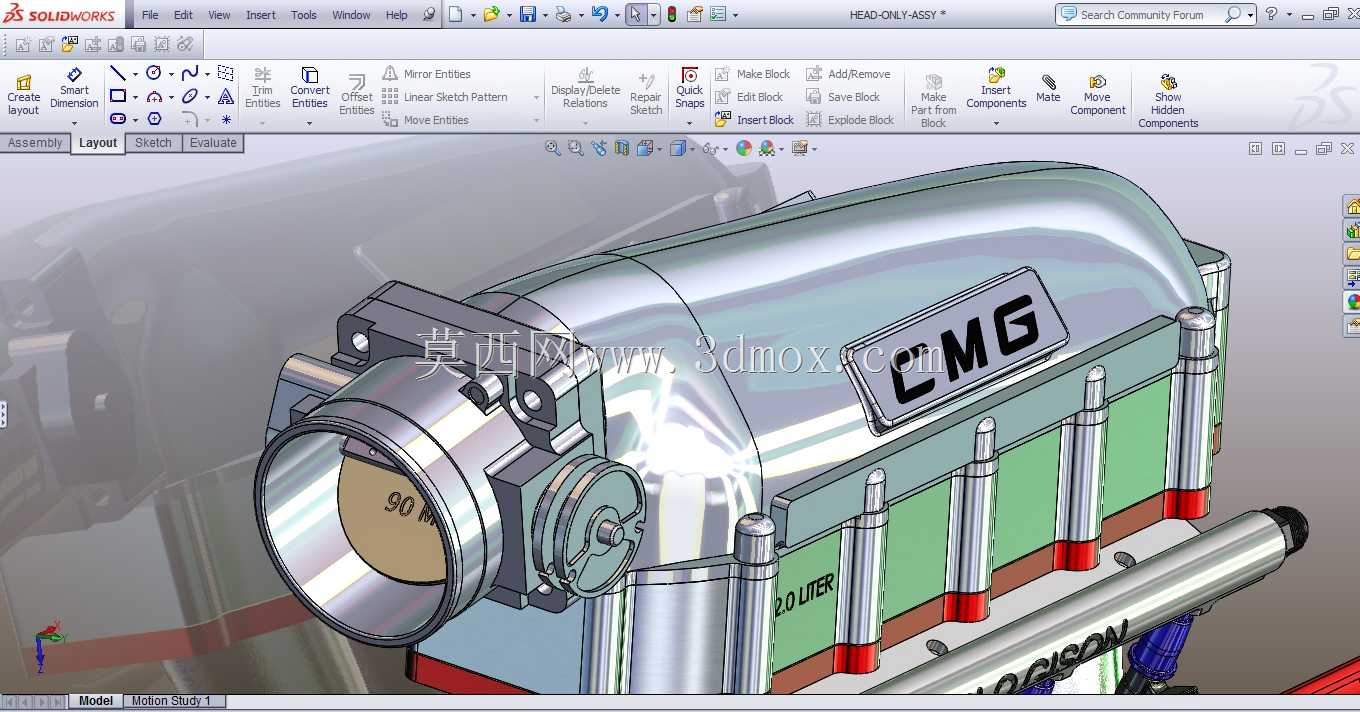Select the Spline sketch tool
Screen dimensions: 1360x712
[189, 73]
